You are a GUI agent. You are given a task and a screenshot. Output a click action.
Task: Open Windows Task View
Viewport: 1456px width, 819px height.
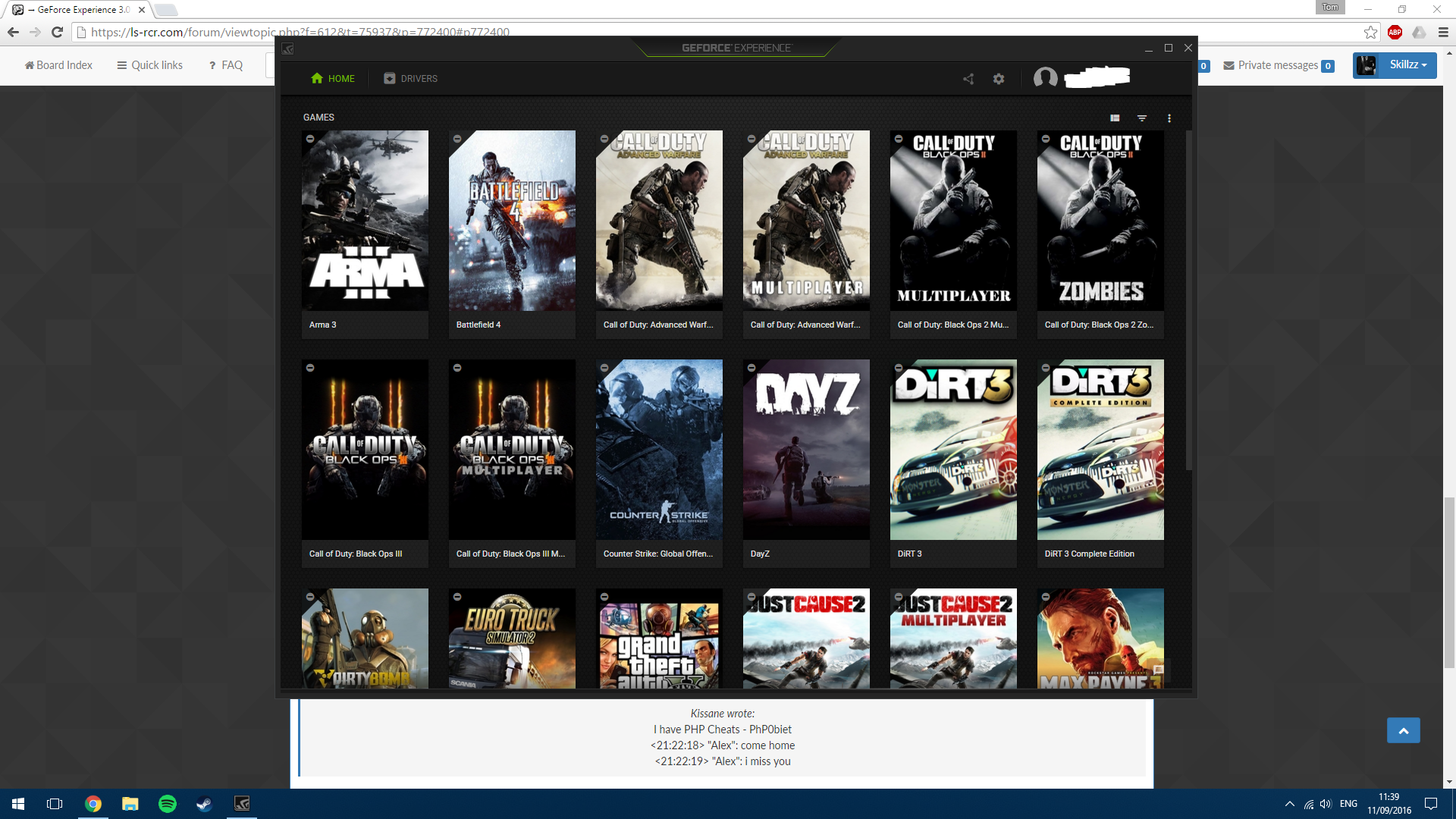click(55, 804)
